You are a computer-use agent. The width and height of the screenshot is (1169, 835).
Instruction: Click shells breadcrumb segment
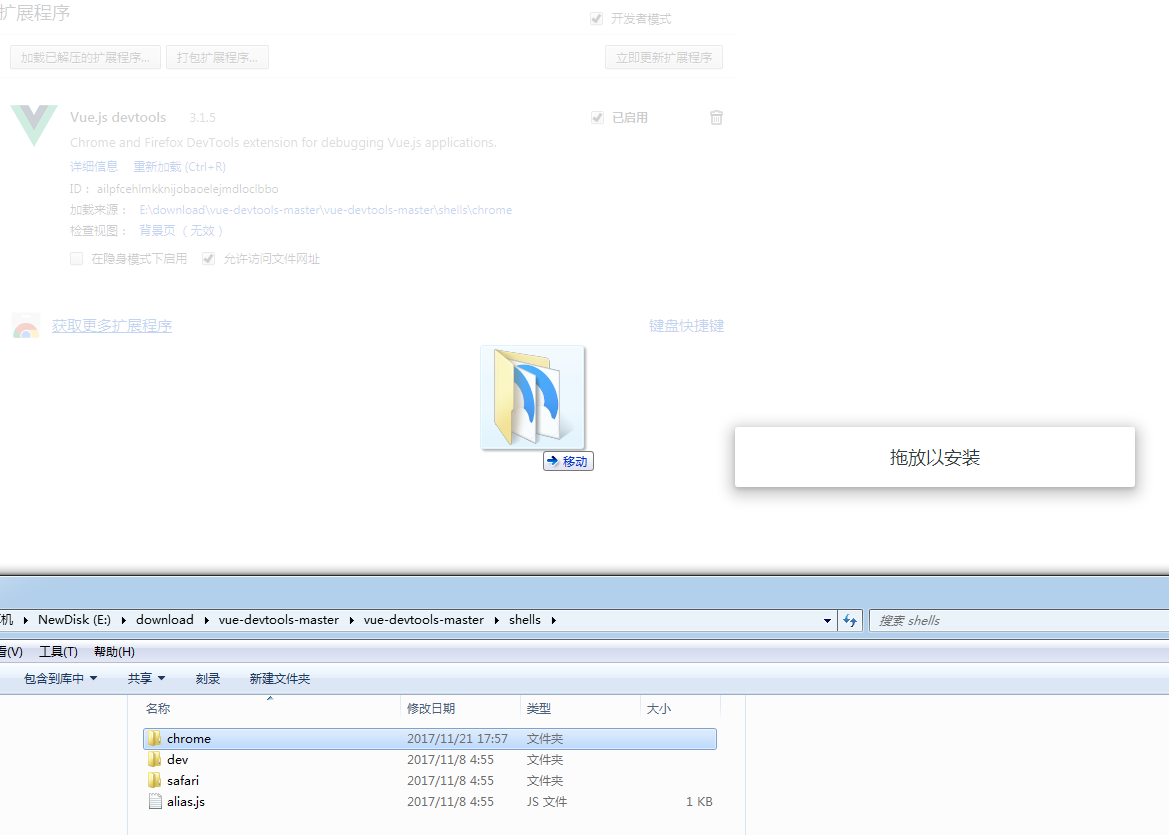525,620
